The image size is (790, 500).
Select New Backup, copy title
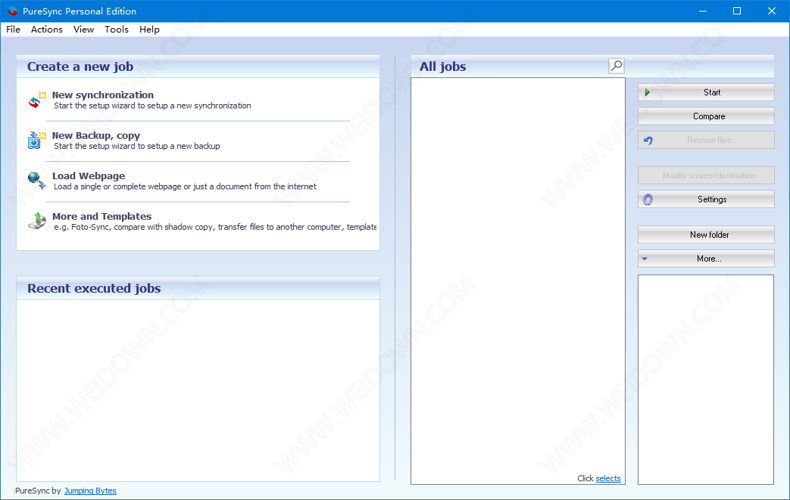pos(96,135)
